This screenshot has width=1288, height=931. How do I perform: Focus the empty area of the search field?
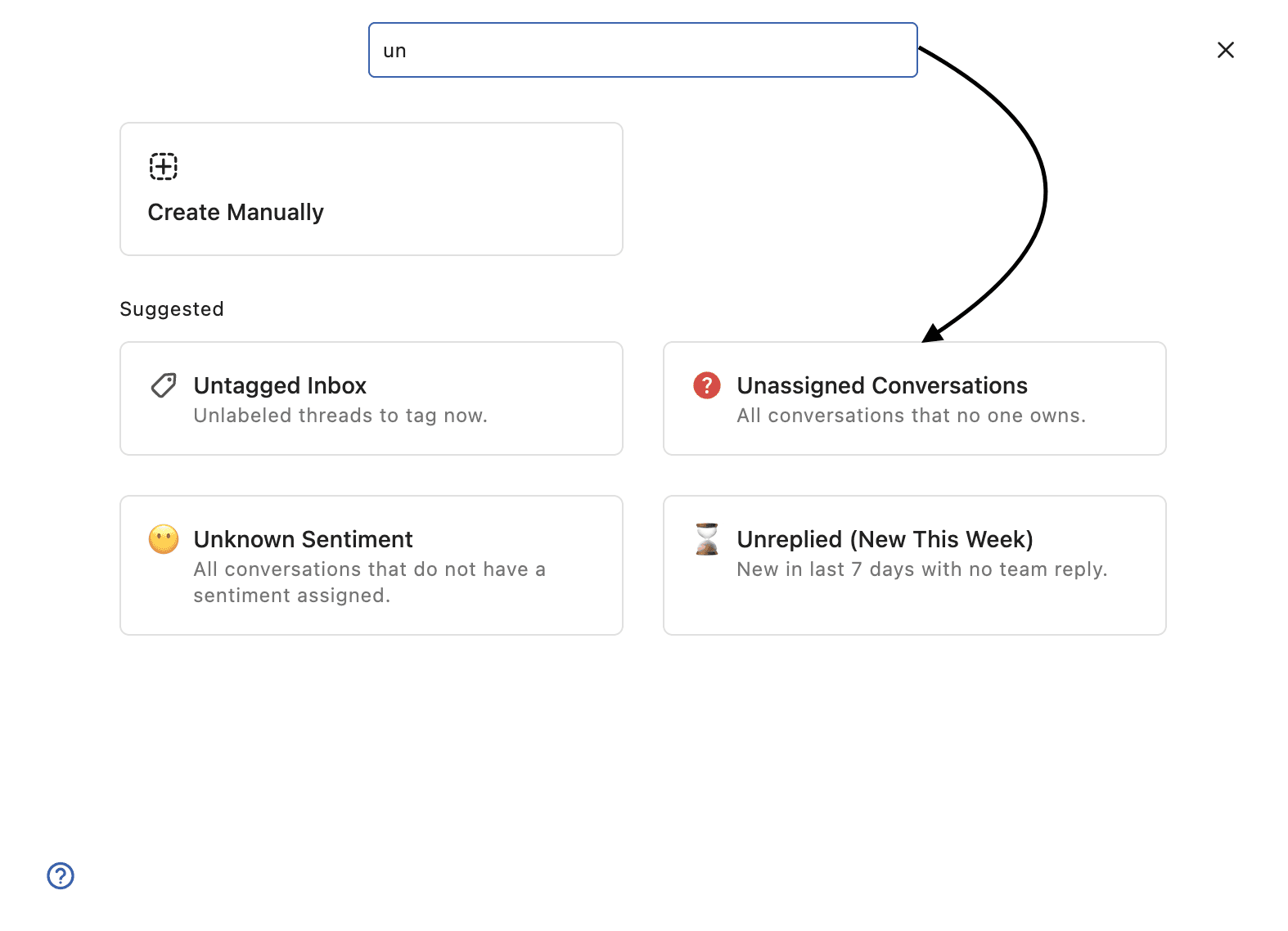coord(655,51)
